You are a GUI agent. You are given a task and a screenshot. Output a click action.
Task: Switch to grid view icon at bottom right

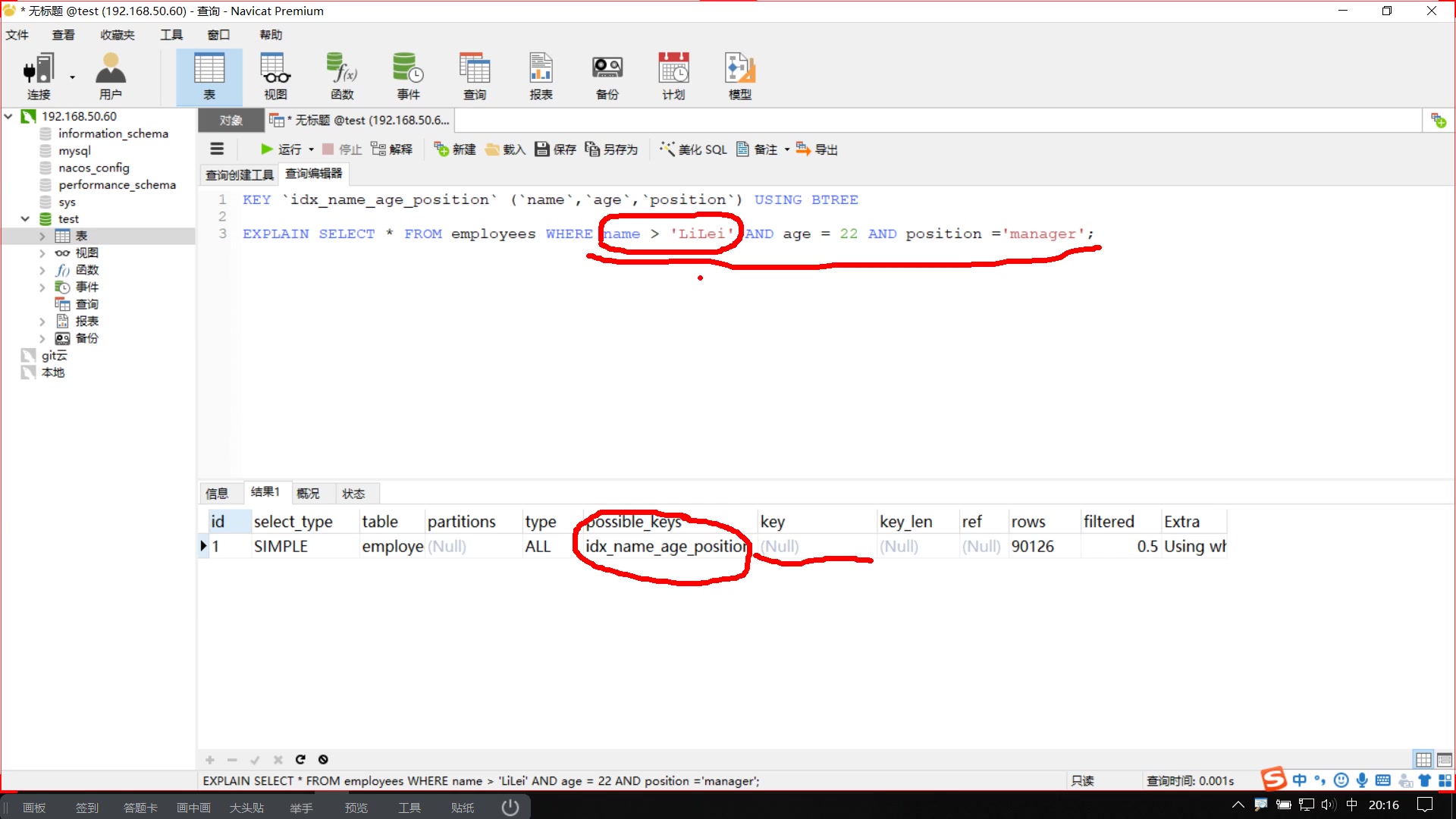coord(1423,759)
